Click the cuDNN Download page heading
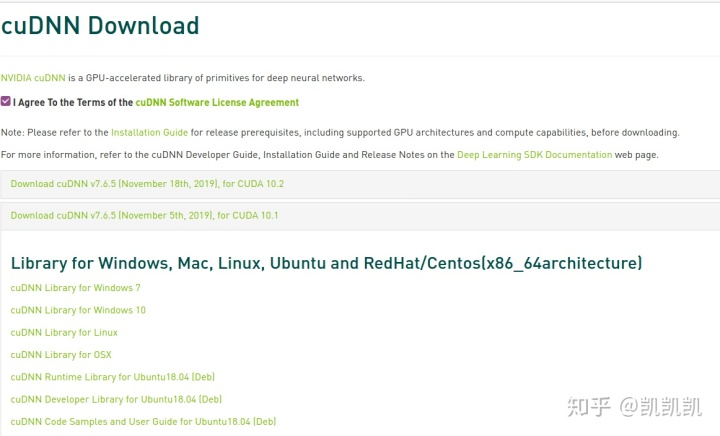The image size is (720, 436). click(100, 26)
